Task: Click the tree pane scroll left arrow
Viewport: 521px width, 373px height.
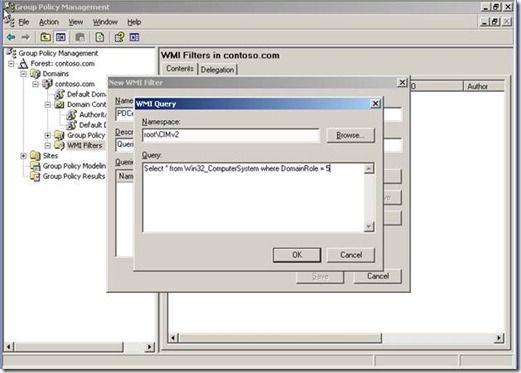Action: pos(9,347)
